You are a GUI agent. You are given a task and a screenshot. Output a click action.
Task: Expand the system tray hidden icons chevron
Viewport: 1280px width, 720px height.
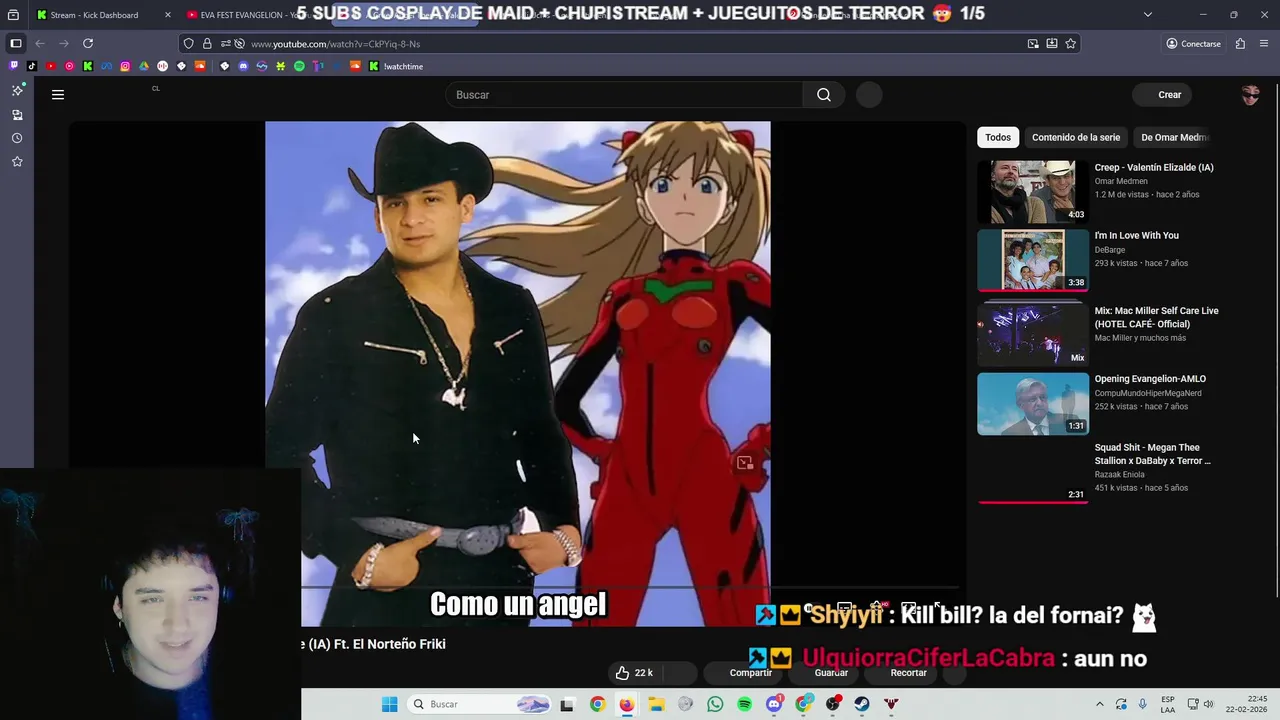[1100, 704]
